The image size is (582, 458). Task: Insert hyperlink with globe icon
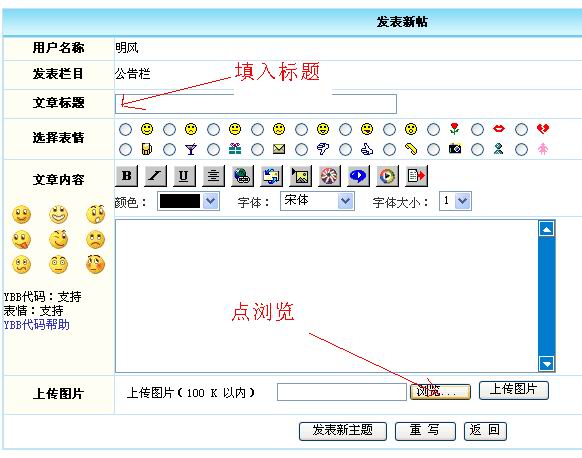tap(242, 176)
